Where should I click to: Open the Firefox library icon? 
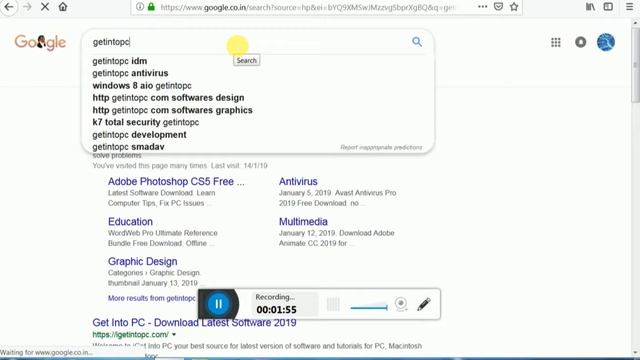coord(590,7)
